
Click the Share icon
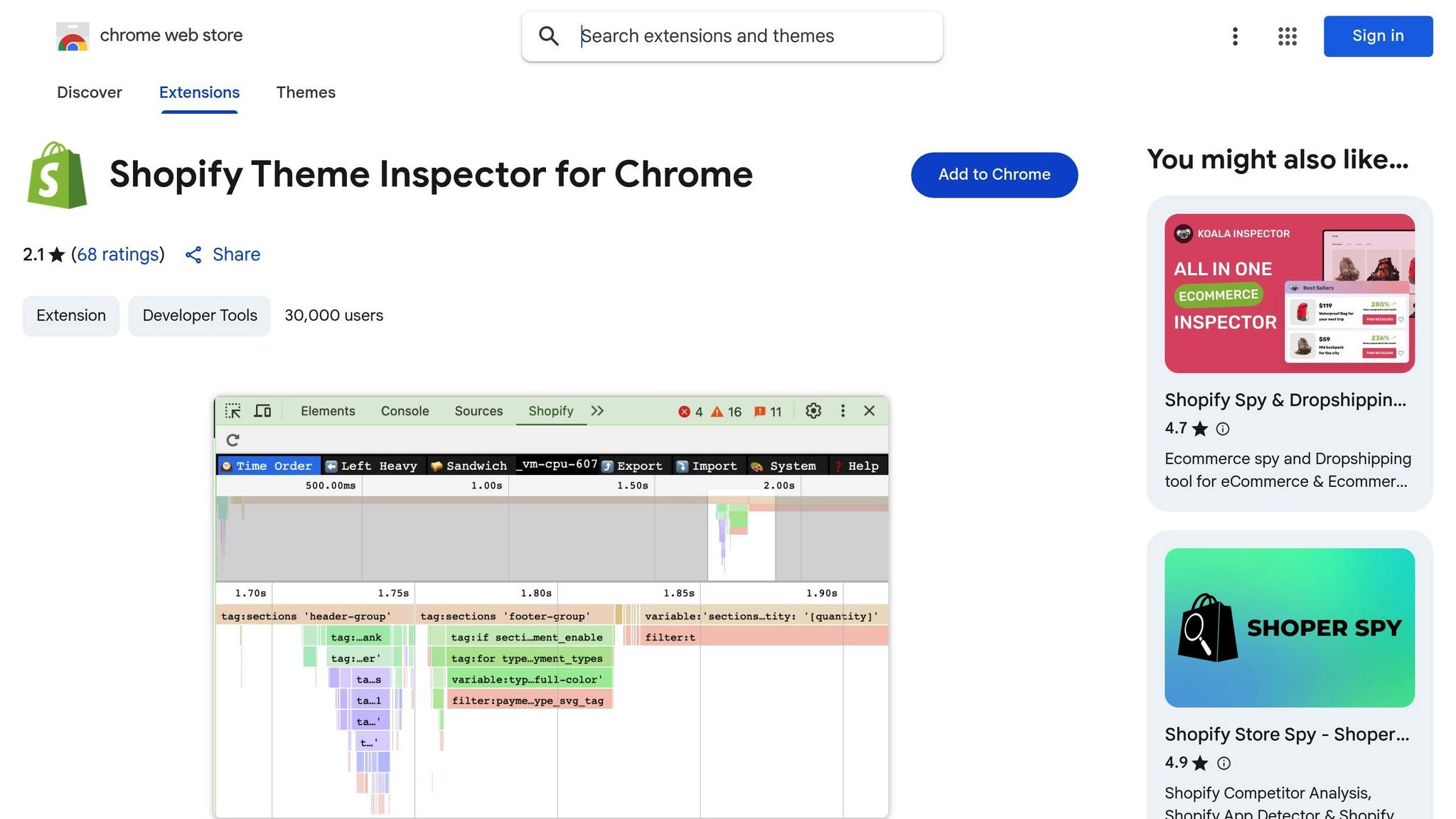tap(193, 255)
